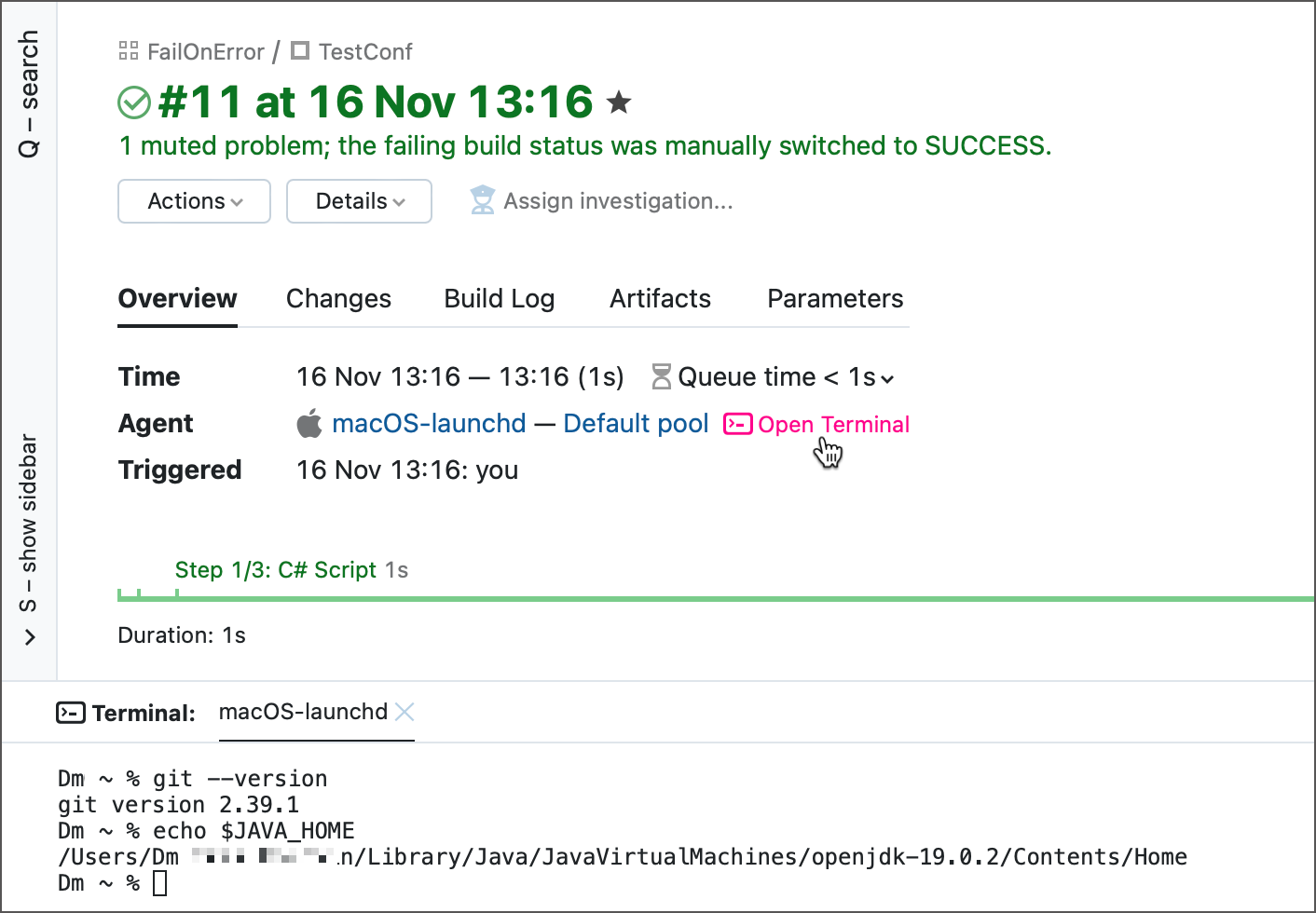This screenshot has height=913, width=1316.
Task: Switch to the Build Log tab
Action: [x=500, y=299]
